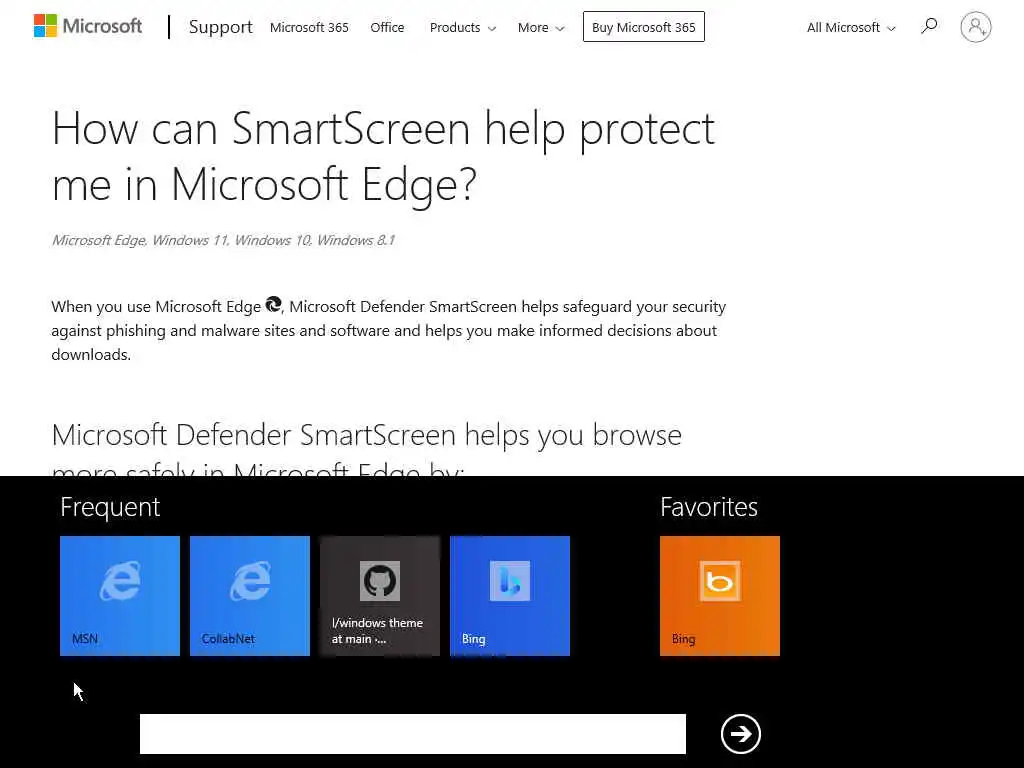Open the MSN frequent tile
Screen dimensions: 1024x768
point(120,596)
